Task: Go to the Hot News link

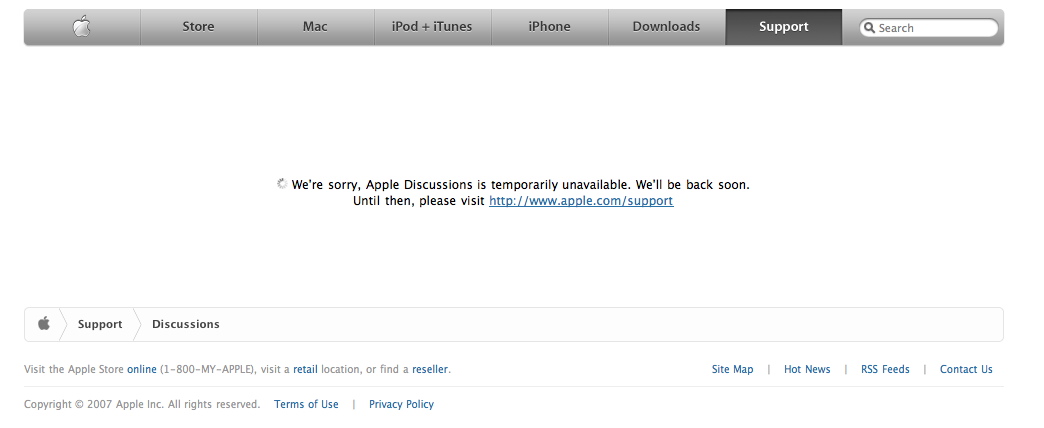Action: point(807,369)
